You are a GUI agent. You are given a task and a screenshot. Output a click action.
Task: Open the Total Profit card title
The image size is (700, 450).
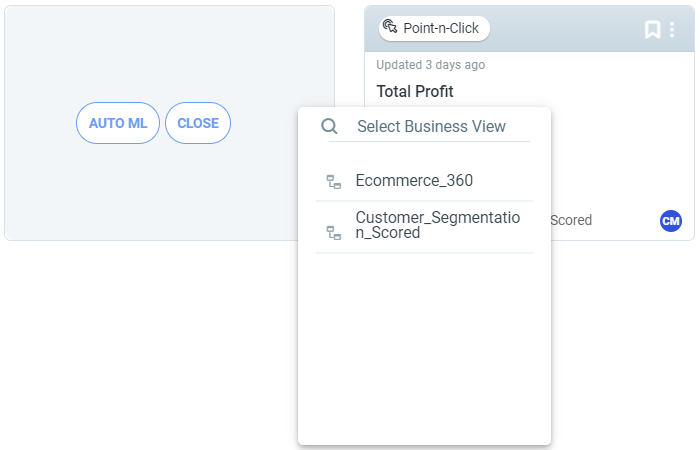pyautogui.click(x=415, y=91)
